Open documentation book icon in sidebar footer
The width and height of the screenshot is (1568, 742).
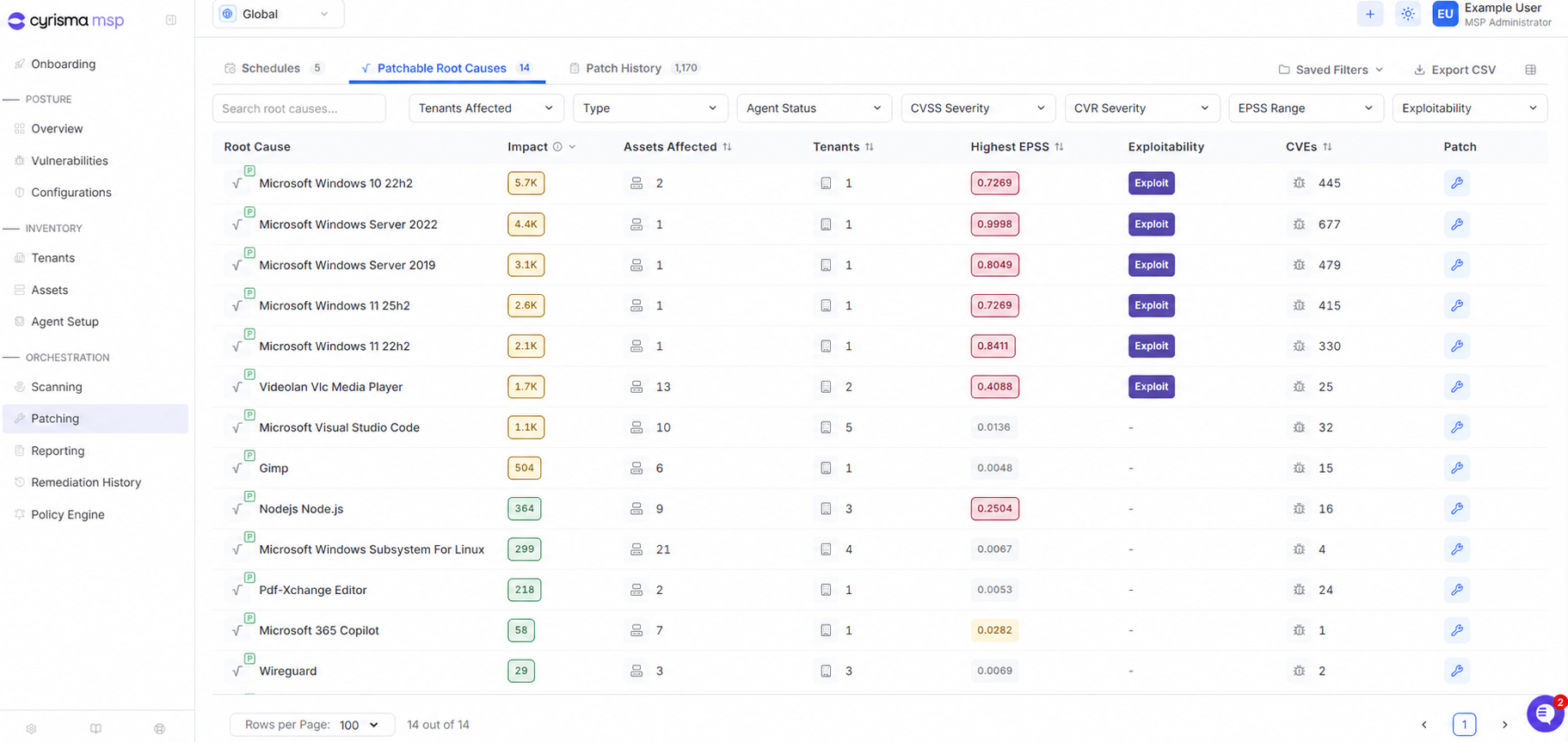(x=95, y=728)
